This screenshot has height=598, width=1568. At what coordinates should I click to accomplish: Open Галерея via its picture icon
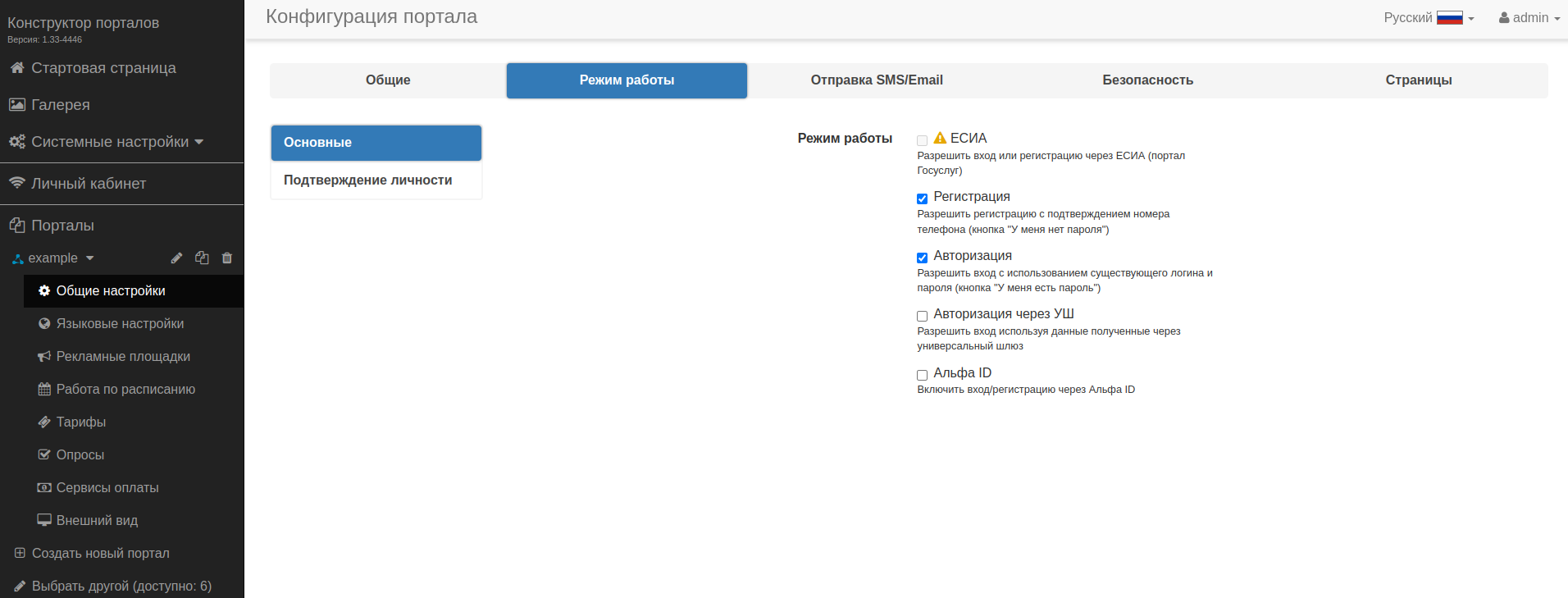(16, 105)
